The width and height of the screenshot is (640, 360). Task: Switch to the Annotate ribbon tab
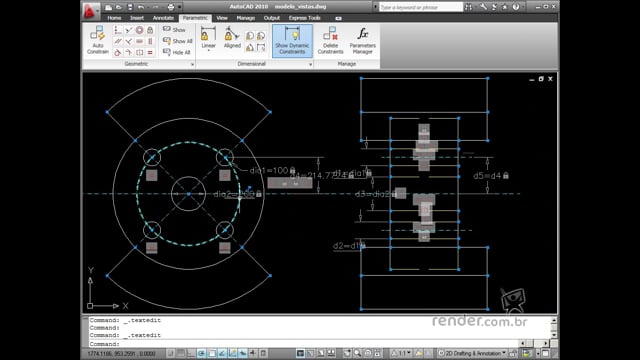[x=163, y=18]
